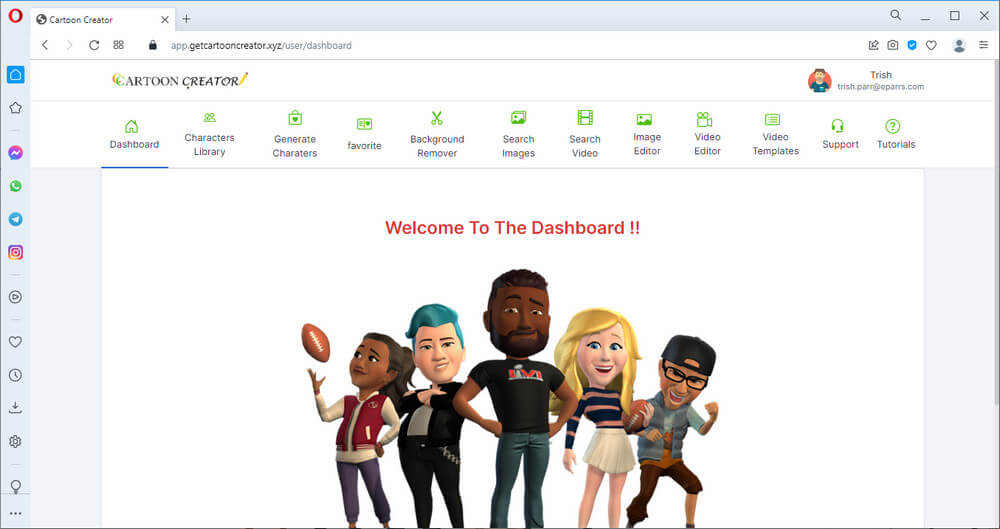Open the browser profile account icon
The height and width of the screenshot is (529, 1000).
click(959, 45)
